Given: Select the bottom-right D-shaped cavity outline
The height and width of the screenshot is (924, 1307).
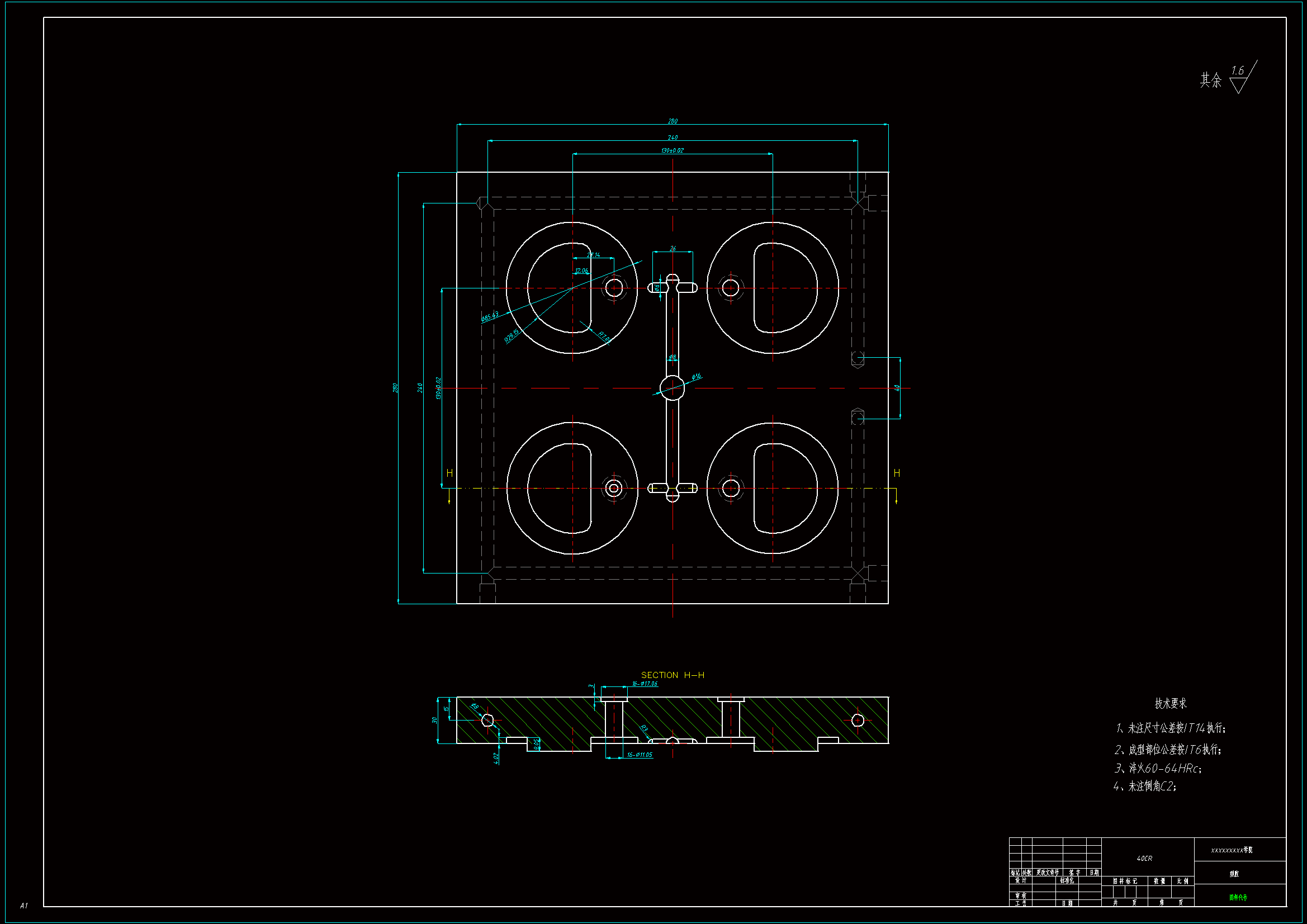Looking at the screenshot, I should point(785,489).
